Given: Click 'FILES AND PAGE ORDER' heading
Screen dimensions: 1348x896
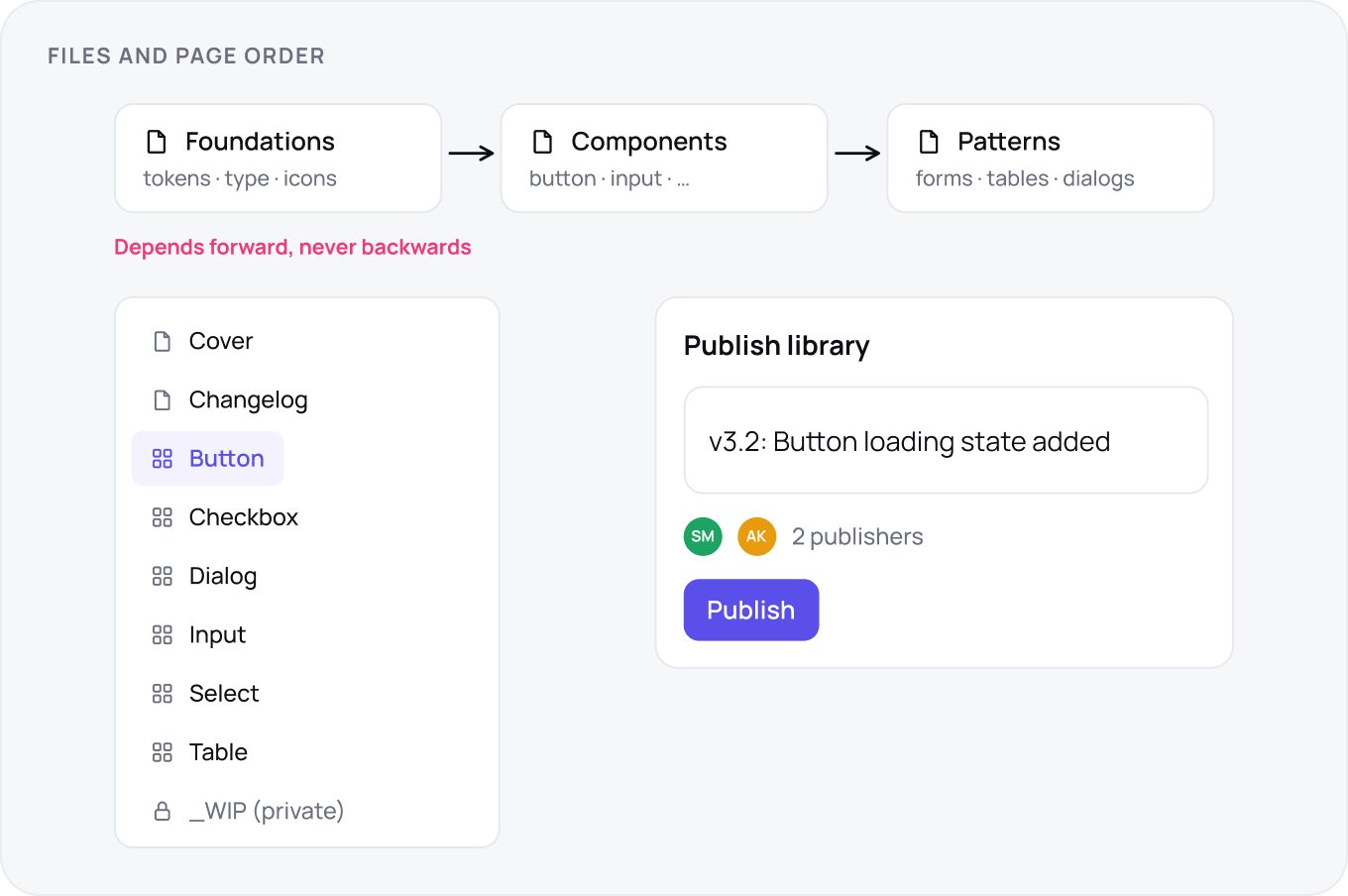Looking at the screenshot, I should [x=186, y=56].
